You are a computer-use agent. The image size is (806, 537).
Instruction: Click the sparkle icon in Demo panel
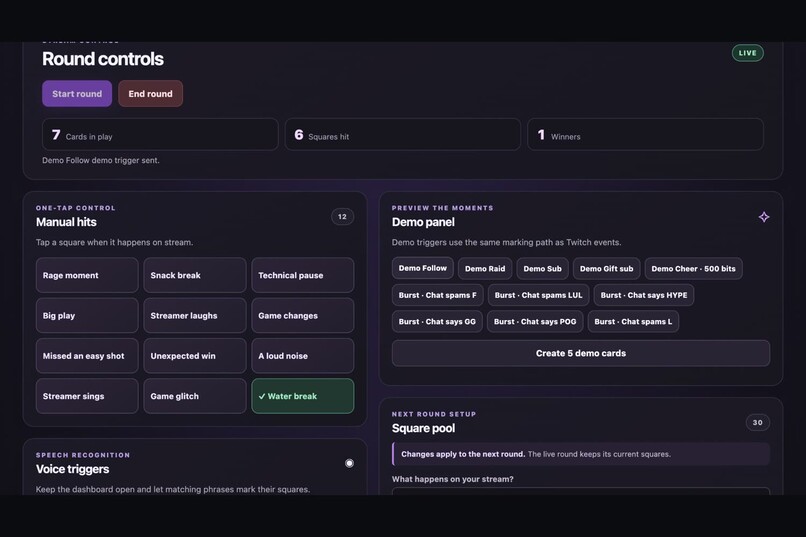(764, 217)
